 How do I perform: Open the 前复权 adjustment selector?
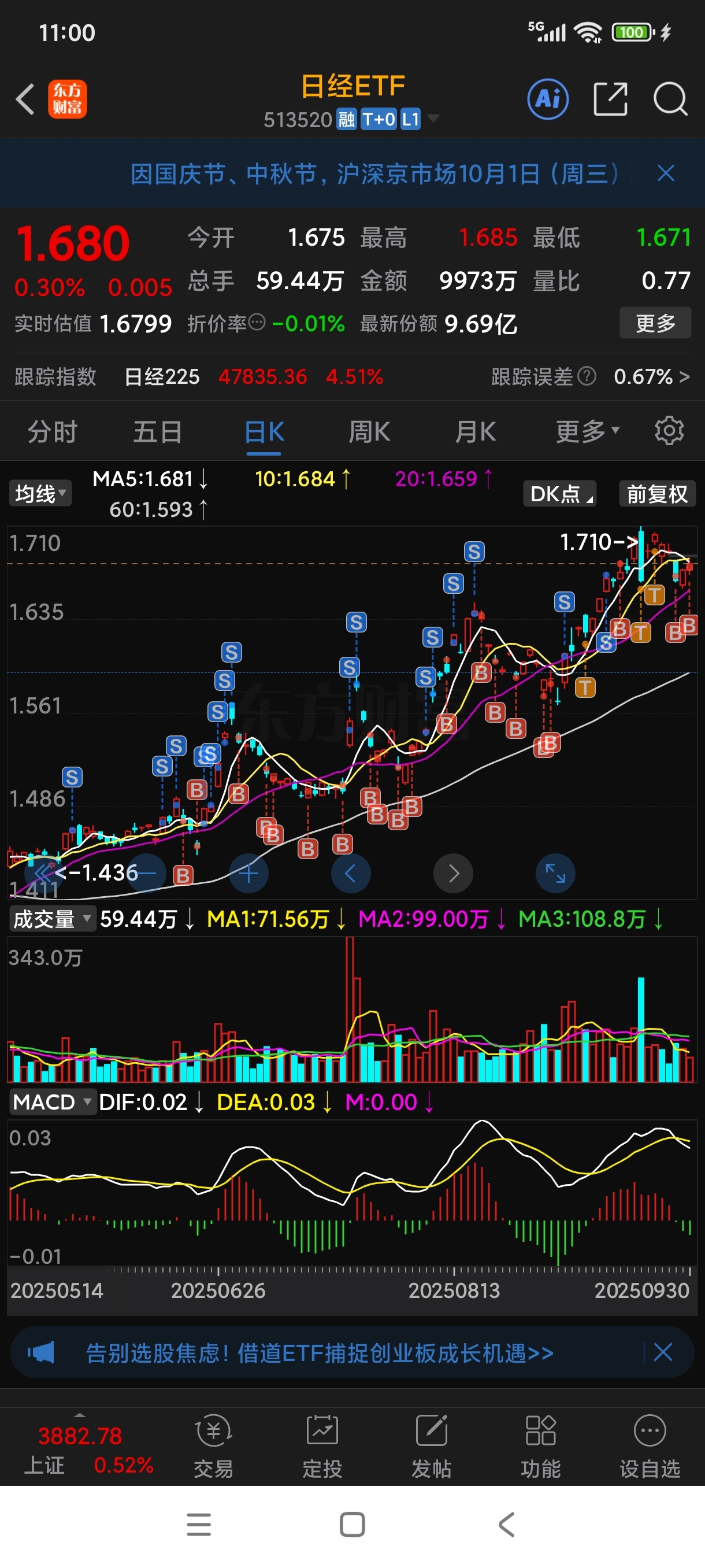657,493
